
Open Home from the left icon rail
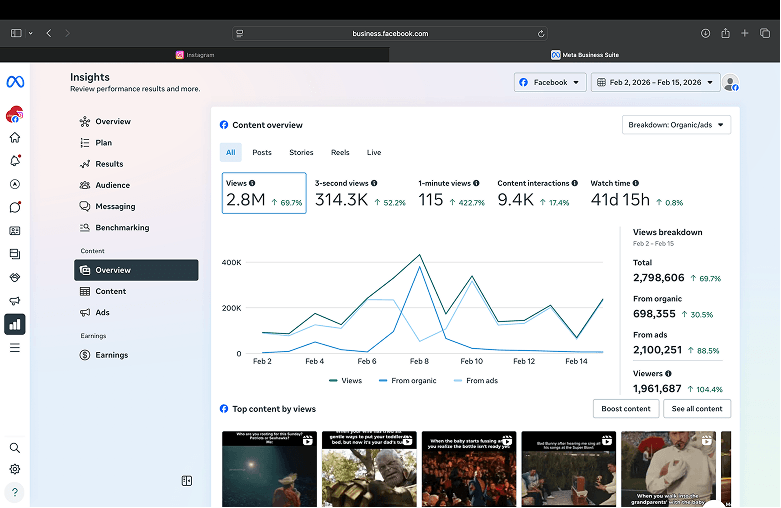(15, 138)
